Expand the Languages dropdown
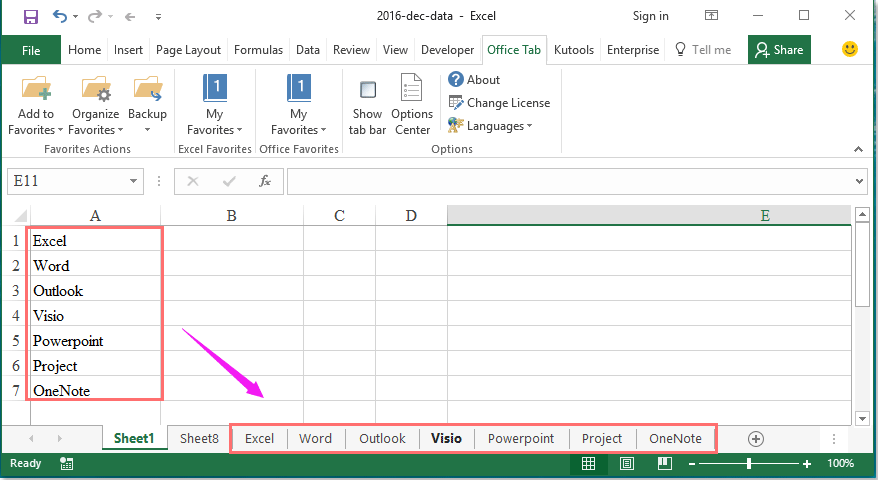The height and width of the screenshot is (480, 878). 490,125
